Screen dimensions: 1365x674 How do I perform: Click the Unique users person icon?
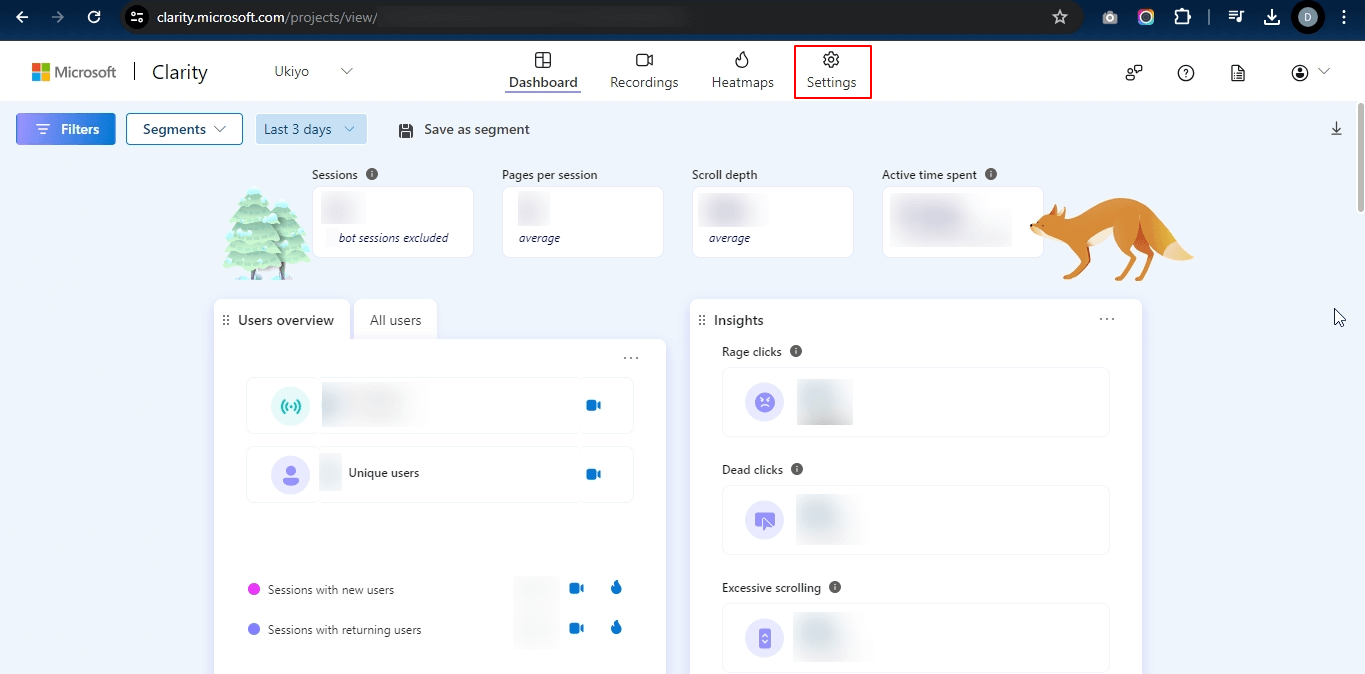290,474
